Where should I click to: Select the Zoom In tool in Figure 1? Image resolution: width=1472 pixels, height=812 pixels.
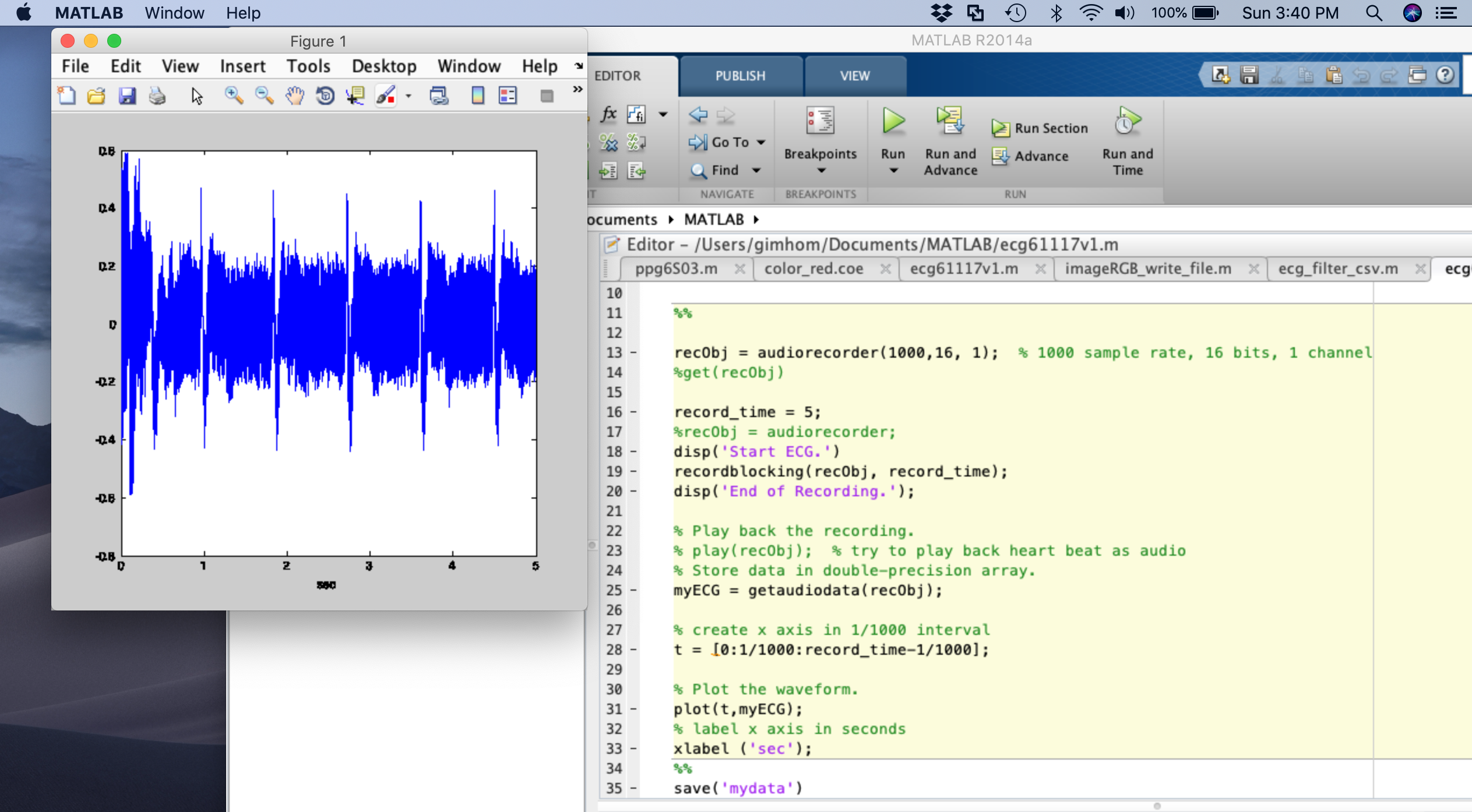tap(234, 96)
